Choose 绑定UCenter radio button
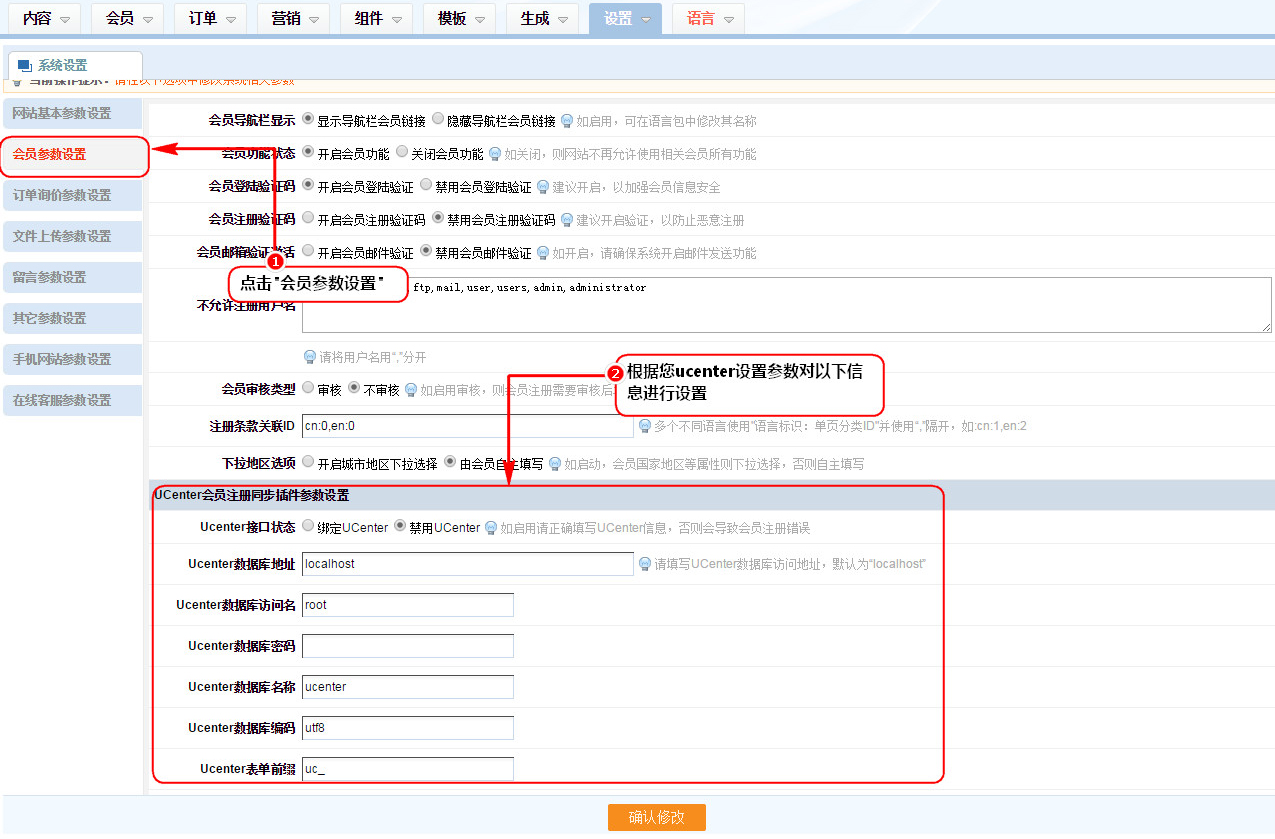The image size is (1275, 839). 308,526
